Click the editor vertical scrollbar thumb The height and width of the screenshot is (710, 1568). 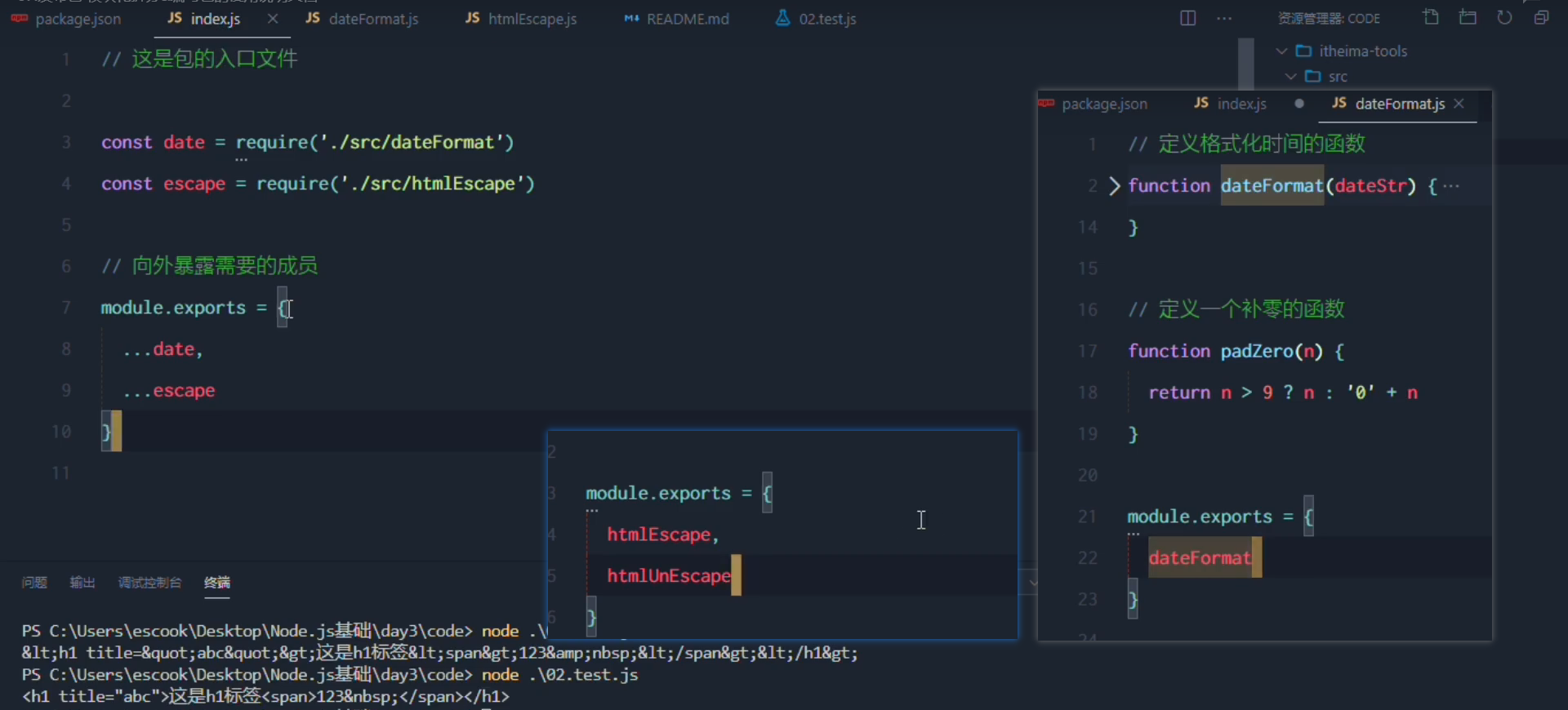click(x=1245, y=64)
